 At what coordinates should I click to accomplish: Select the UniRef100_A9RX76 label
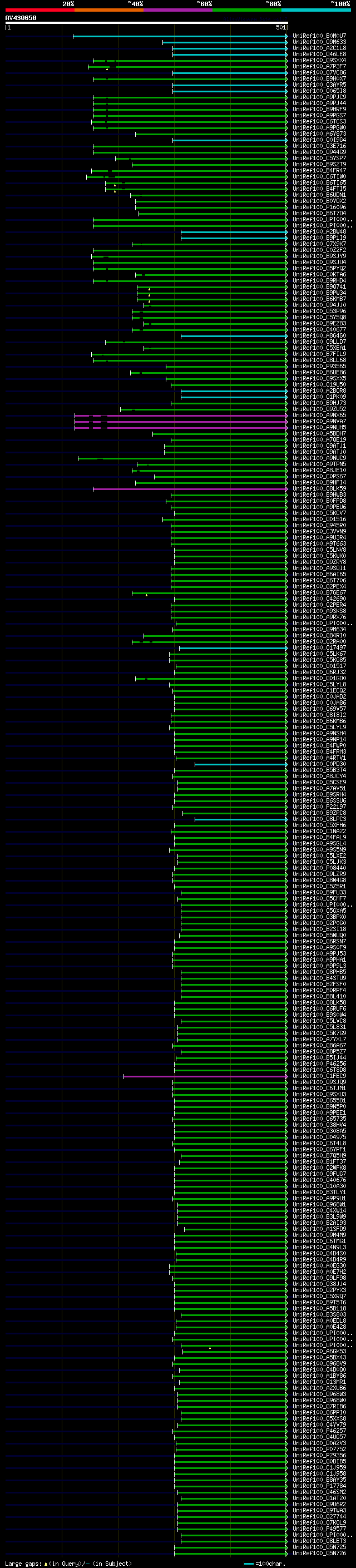pos(319,617)
